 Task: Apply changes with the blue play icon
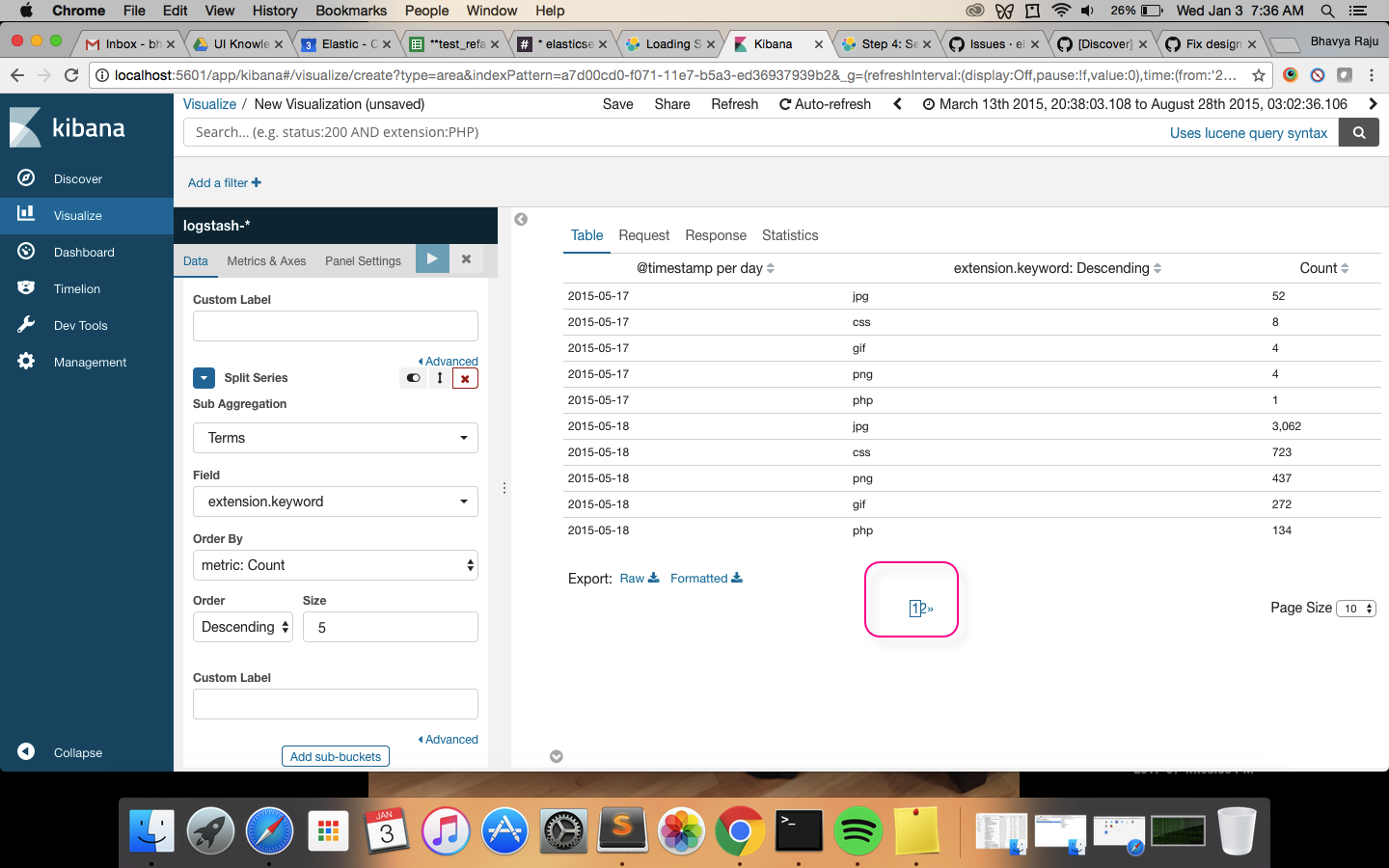[432, 258]
